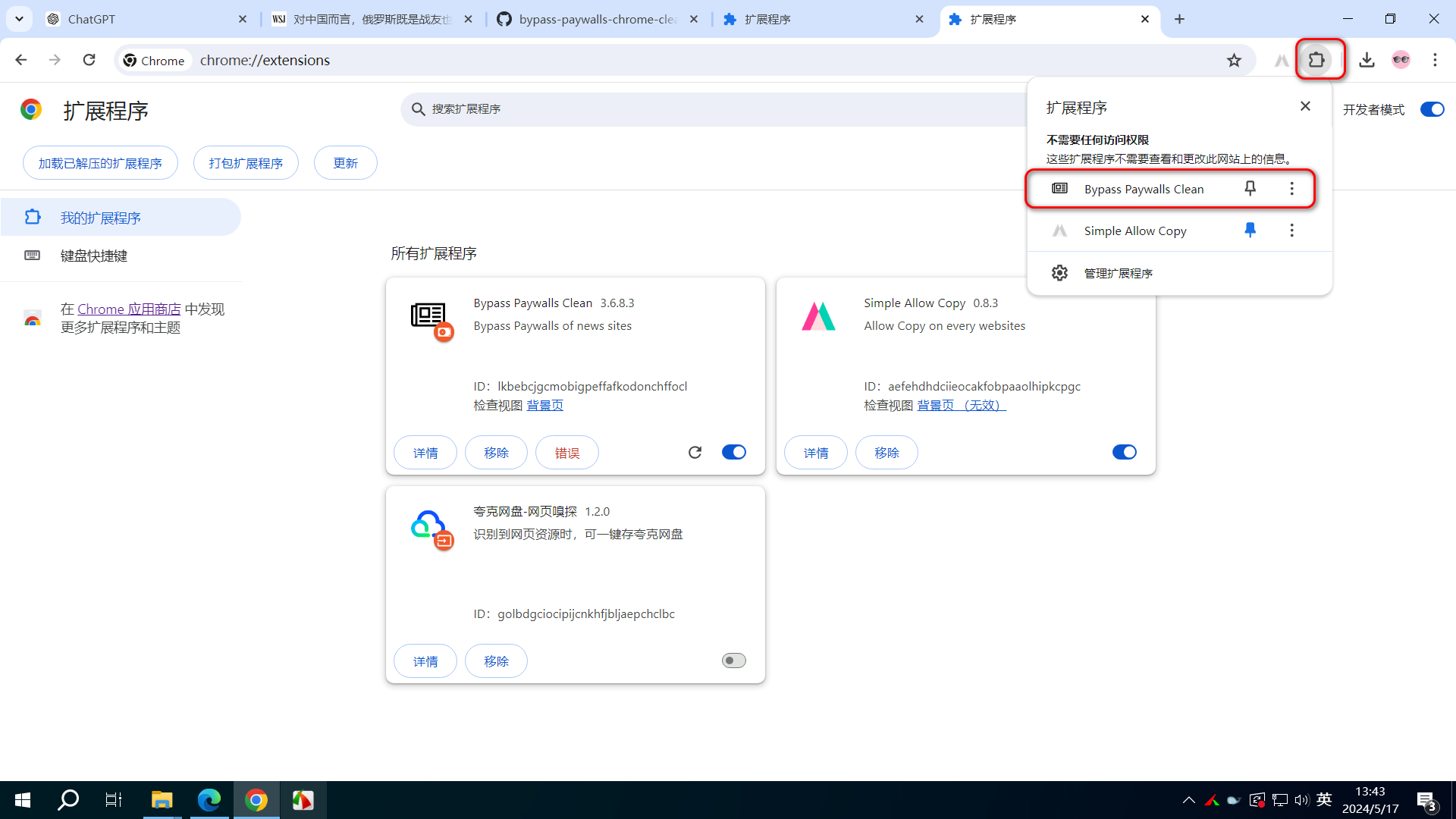
Task: Bookmark this page with the star icon
Action: pos(1234,60)
